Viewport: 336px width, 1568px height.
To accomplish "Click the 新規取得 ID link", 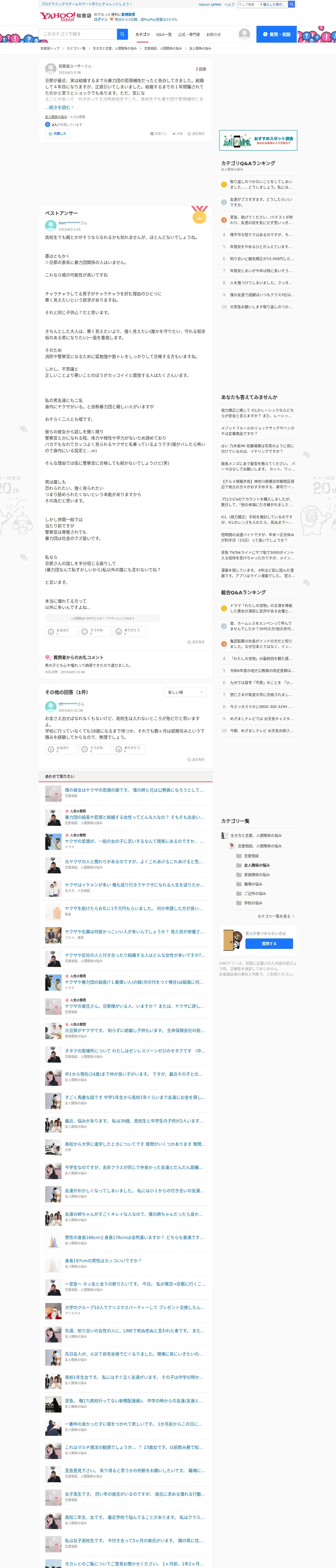I will click(128, 14).
